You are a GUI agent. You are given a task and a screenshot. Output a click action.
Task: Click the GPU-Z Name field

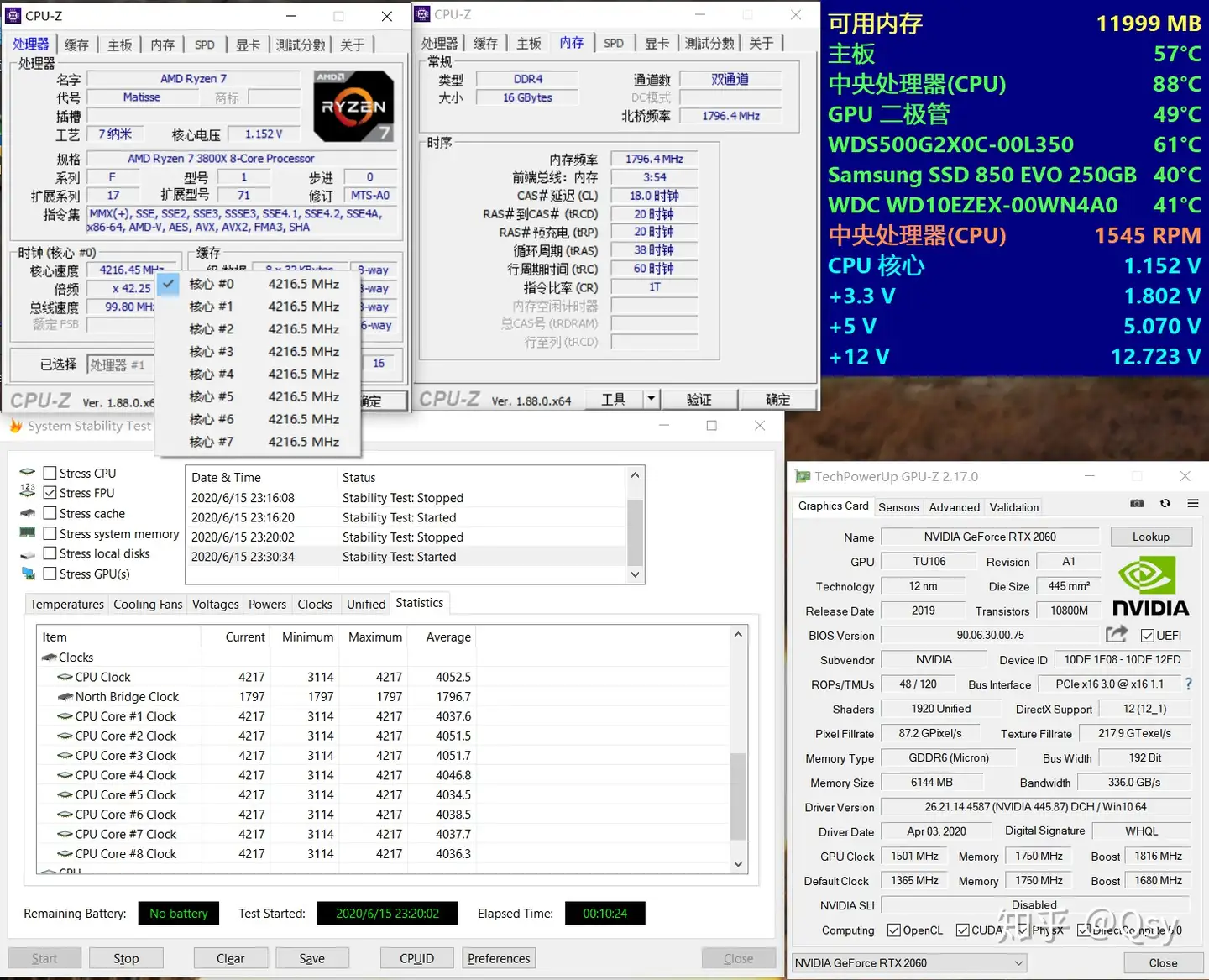(990, 537)
